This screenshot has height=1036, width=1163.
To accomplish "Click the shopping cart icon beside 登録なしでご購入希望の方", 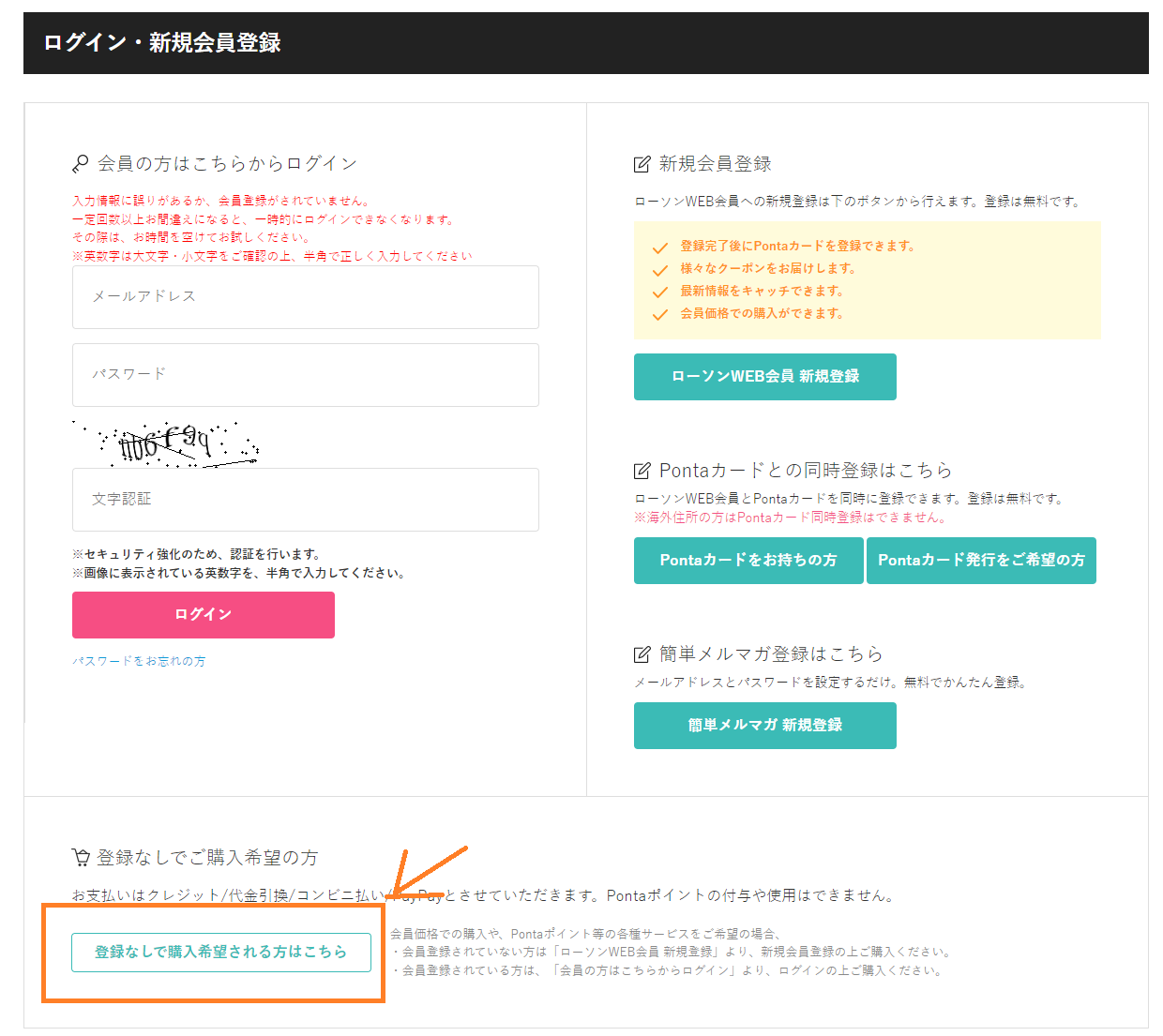I will tap(81, 857).
